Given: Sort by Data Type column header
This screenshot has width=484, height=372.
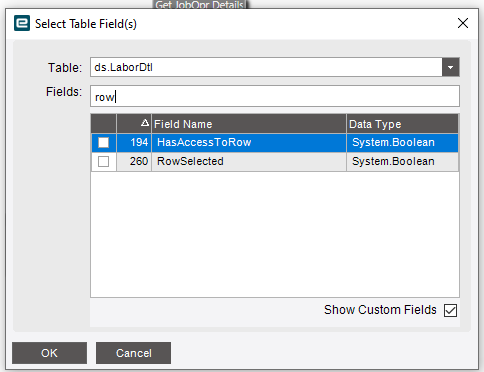Looking at the screenshot, I should [x=402, y=124].
